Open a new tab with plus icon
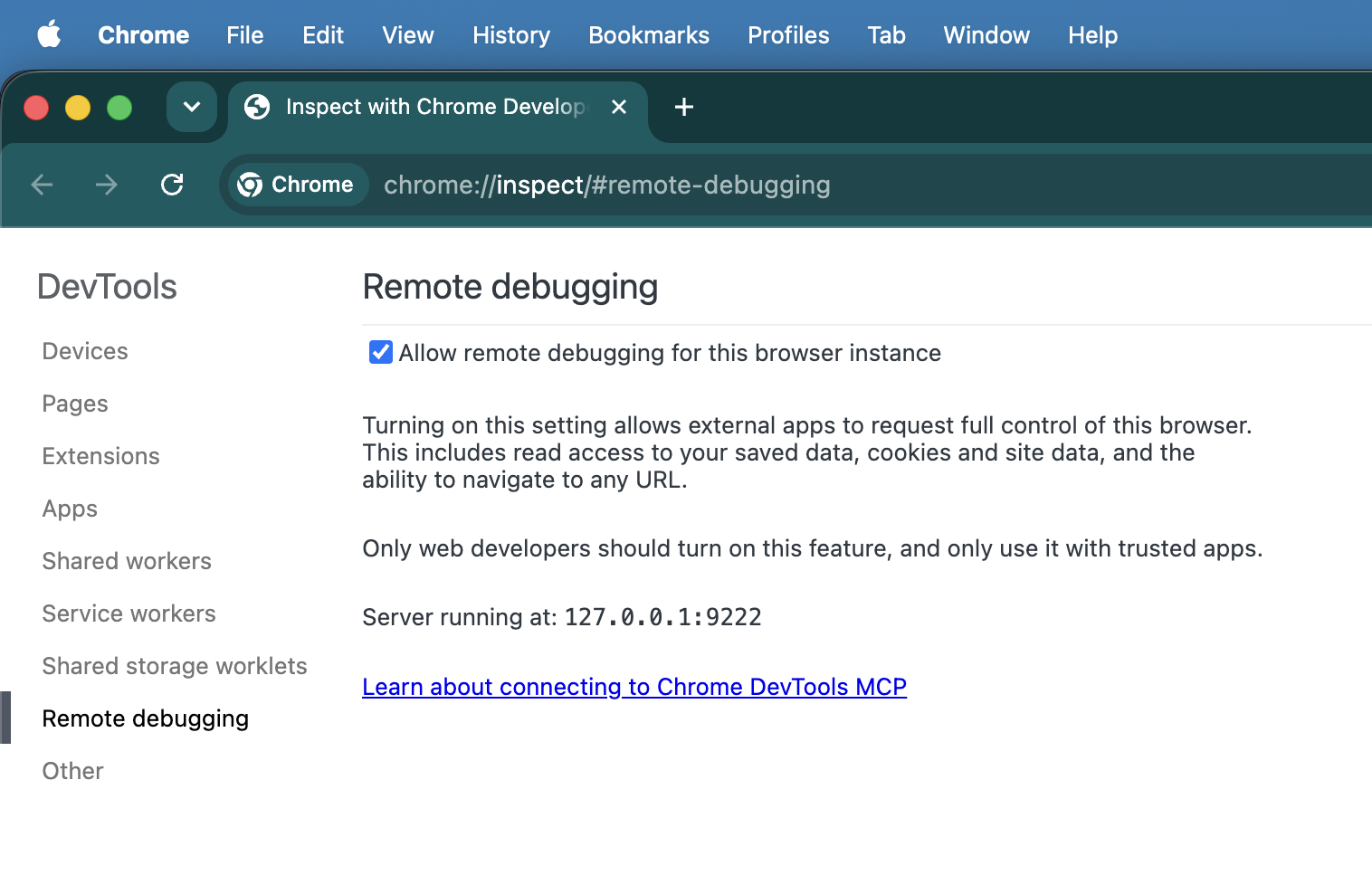 click(684, 107)
